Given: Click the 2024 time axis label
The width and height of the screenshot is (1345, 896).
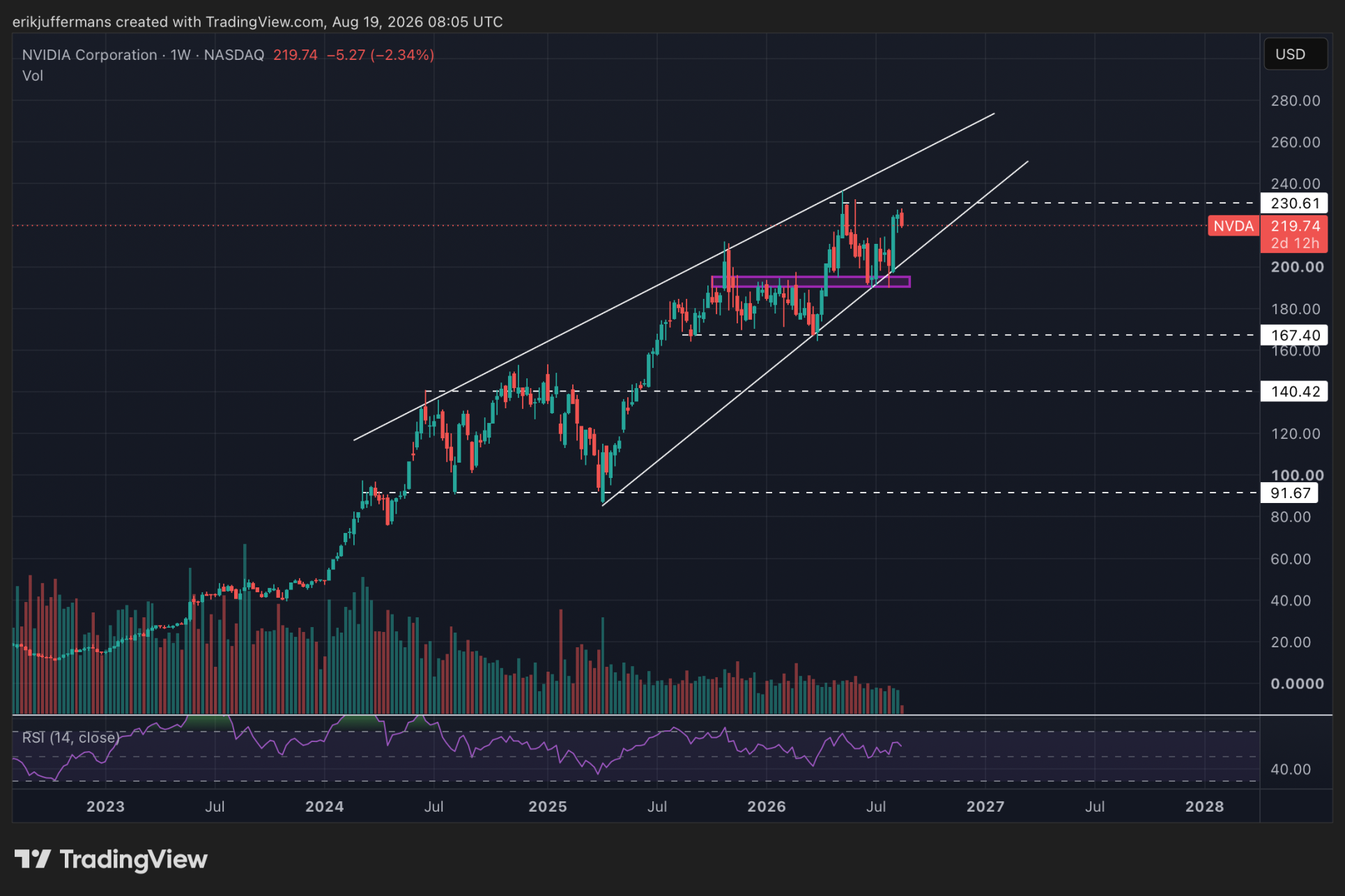Looking at the screenshot, I should [x=325, y=807].
